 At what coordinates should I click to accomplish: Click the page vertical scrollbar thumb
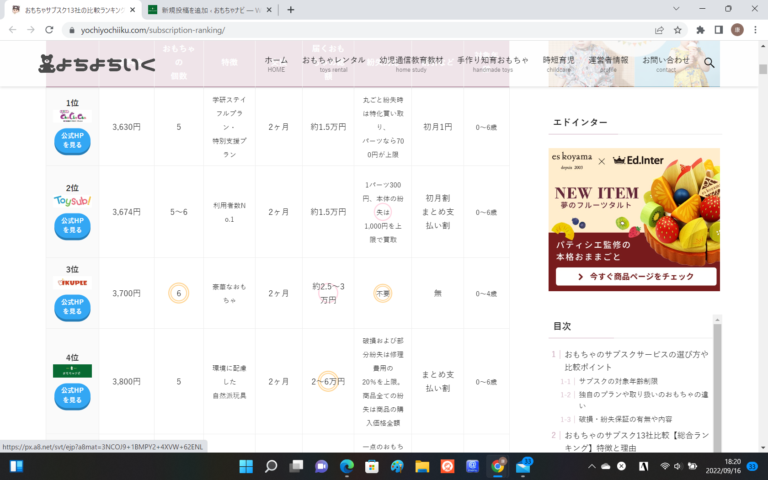[x=763, y=69]
